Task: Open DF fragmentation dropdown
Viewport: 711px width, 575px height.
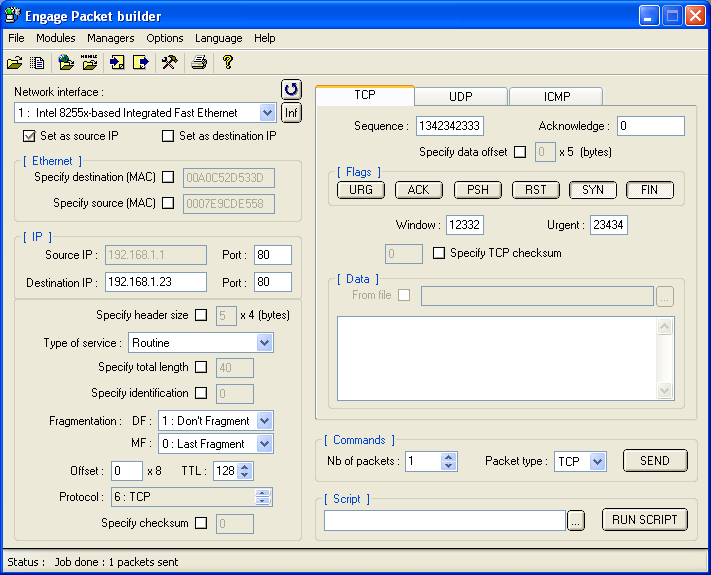Action: tap(264, 421)
